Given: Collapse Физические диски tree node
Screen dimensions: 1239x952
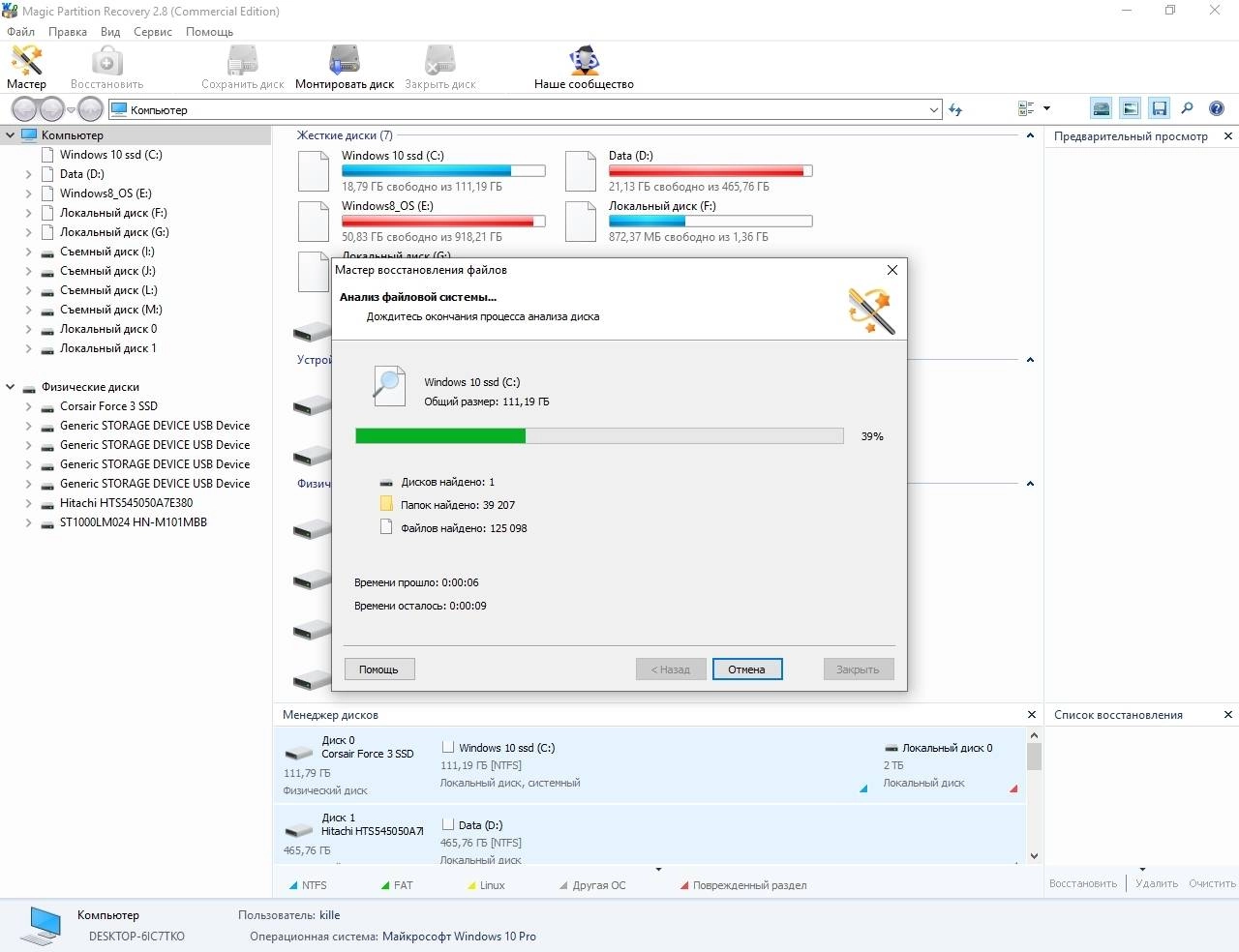Looking at the screenshot, I should tap(11, 387).
